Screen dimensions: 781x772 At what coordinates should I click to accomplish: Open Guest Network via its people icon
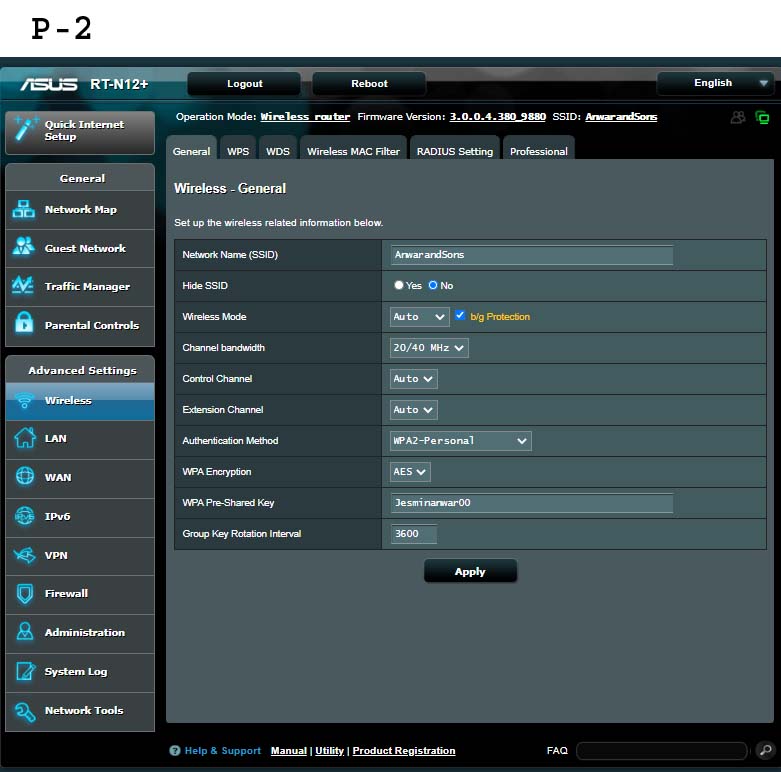[24, 248]
